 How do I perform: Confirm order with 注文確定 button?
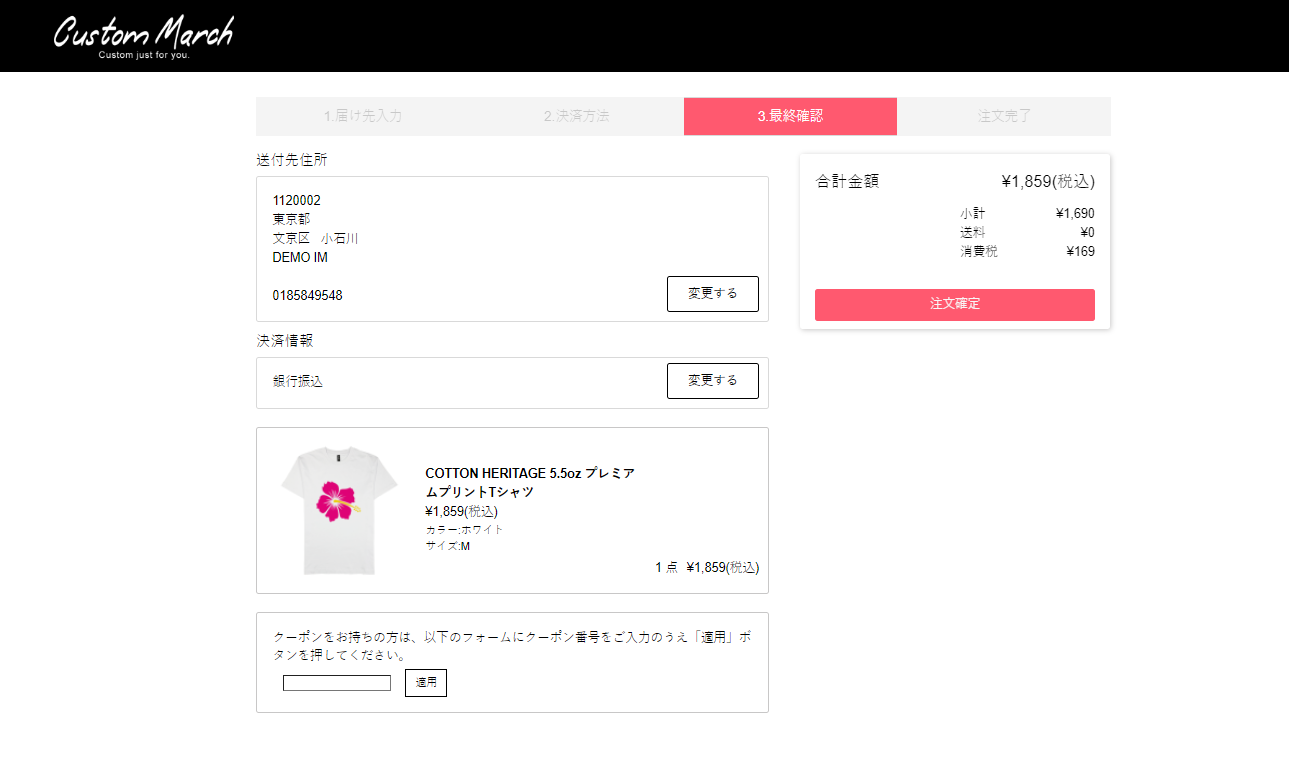pyautogui.click(x=955, y=305)
